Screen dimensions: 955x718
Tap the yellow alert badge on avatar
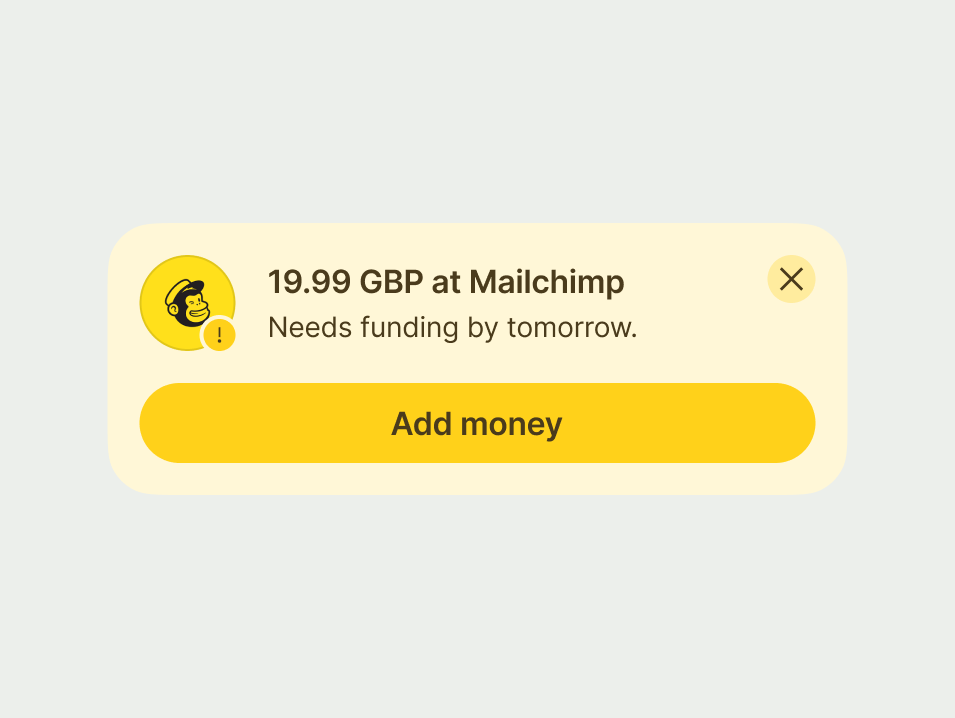tap(219, 335)
